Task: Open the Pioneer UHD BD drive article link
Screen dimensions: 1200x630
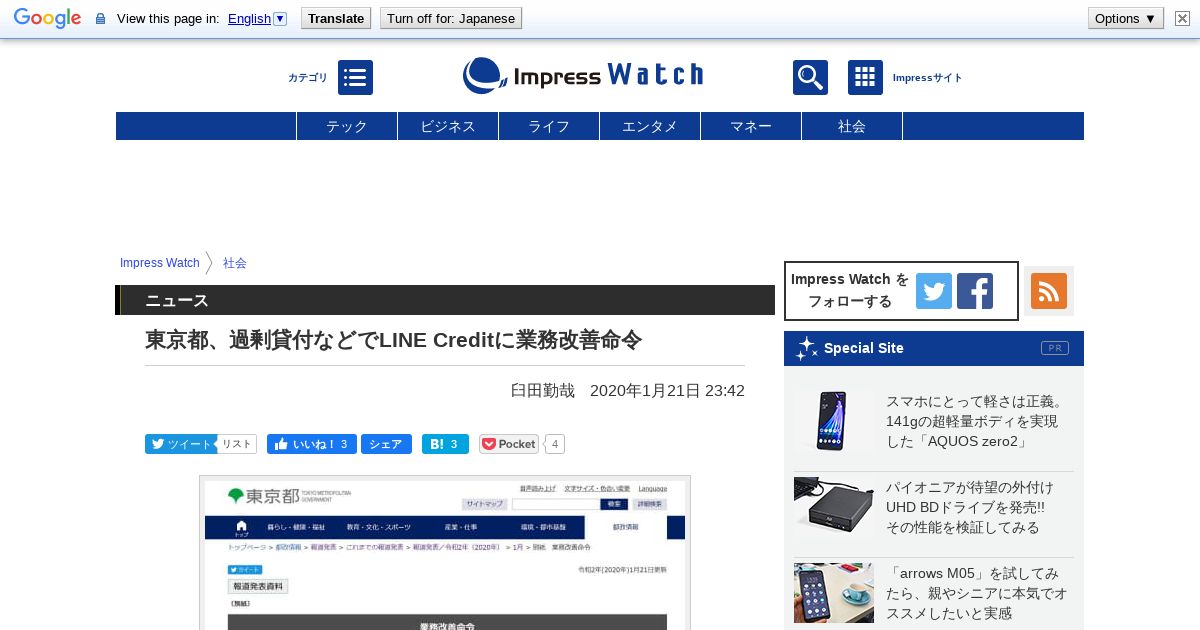Action: click(x=970, y=507)
